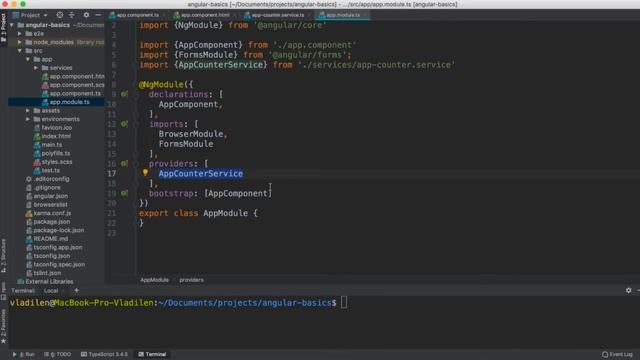Click the gutter icon beside imports line
This screenshot has height=360, width=640.
[x=124, y=124]
